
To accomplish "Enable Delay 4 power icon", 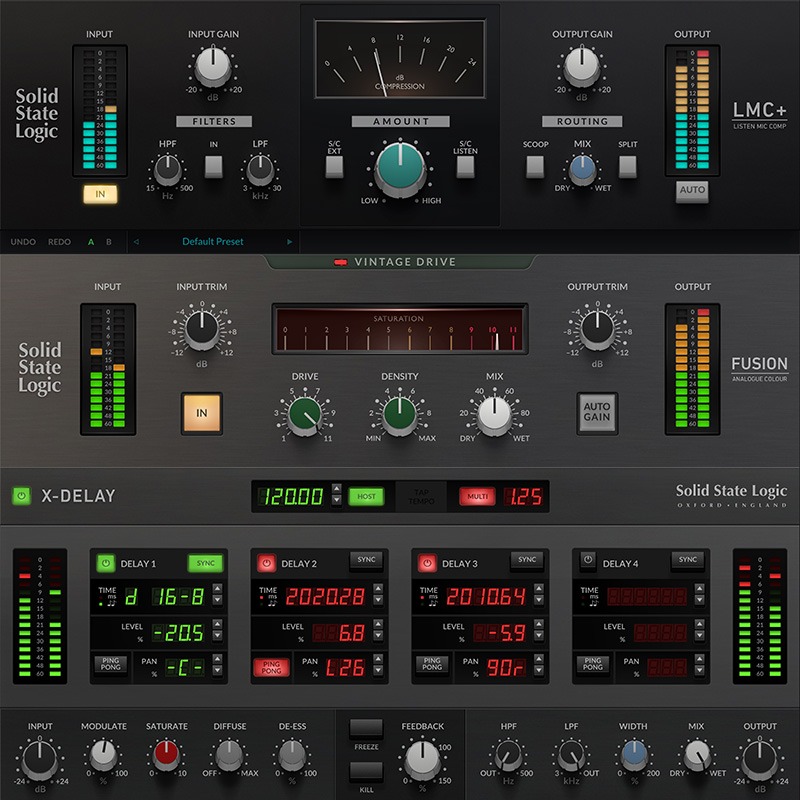I will pyautogui.click(x=588, y=559).
